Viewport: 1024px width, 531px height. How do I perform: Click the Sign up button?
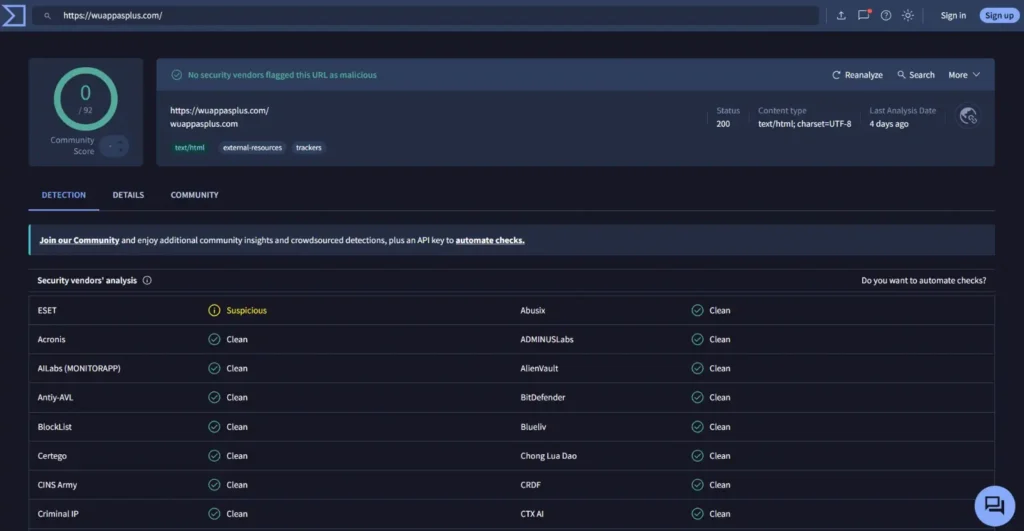point(999,16)
